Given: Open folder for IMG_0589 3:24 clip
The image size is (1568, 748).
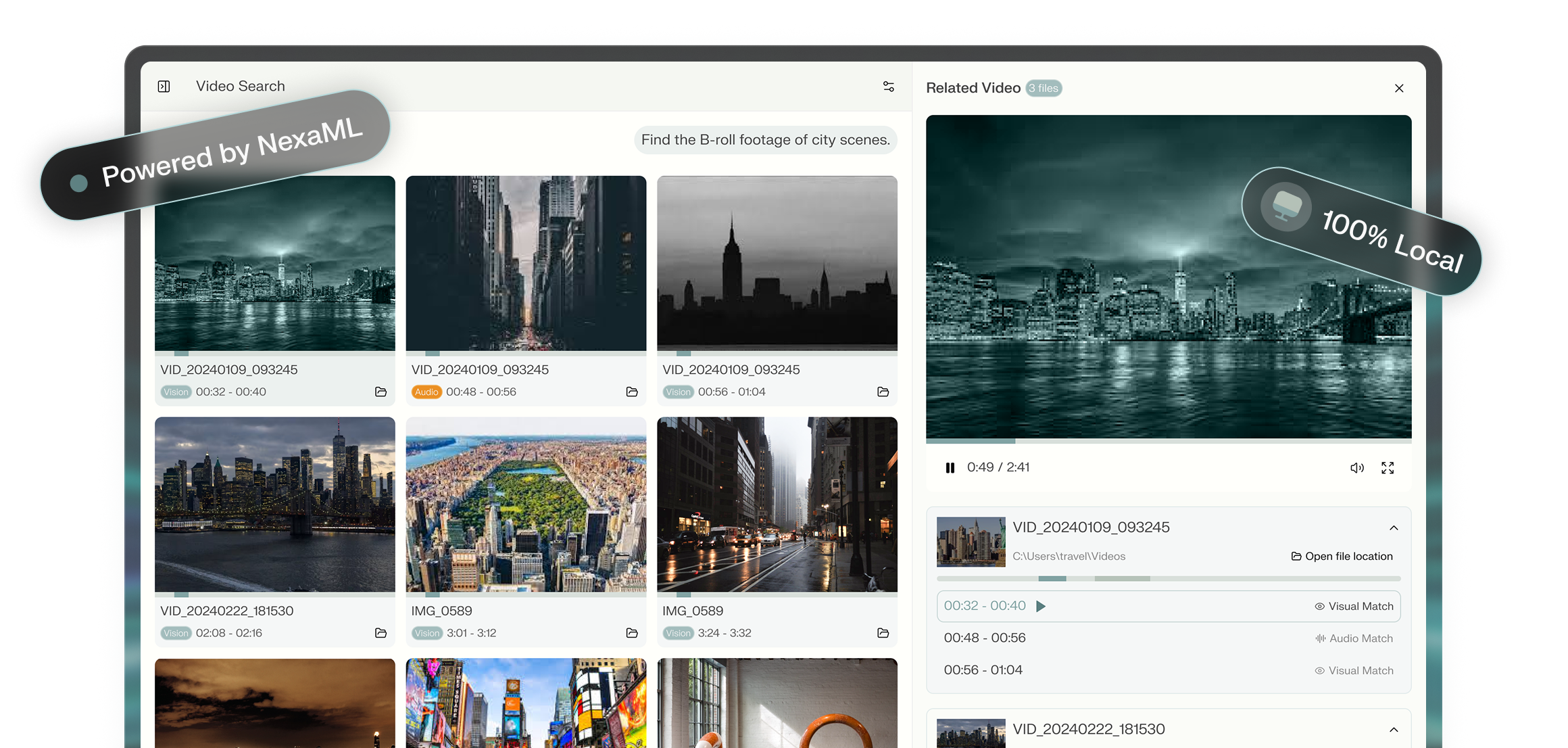Looking at the screenshot, I should (883, 633).
